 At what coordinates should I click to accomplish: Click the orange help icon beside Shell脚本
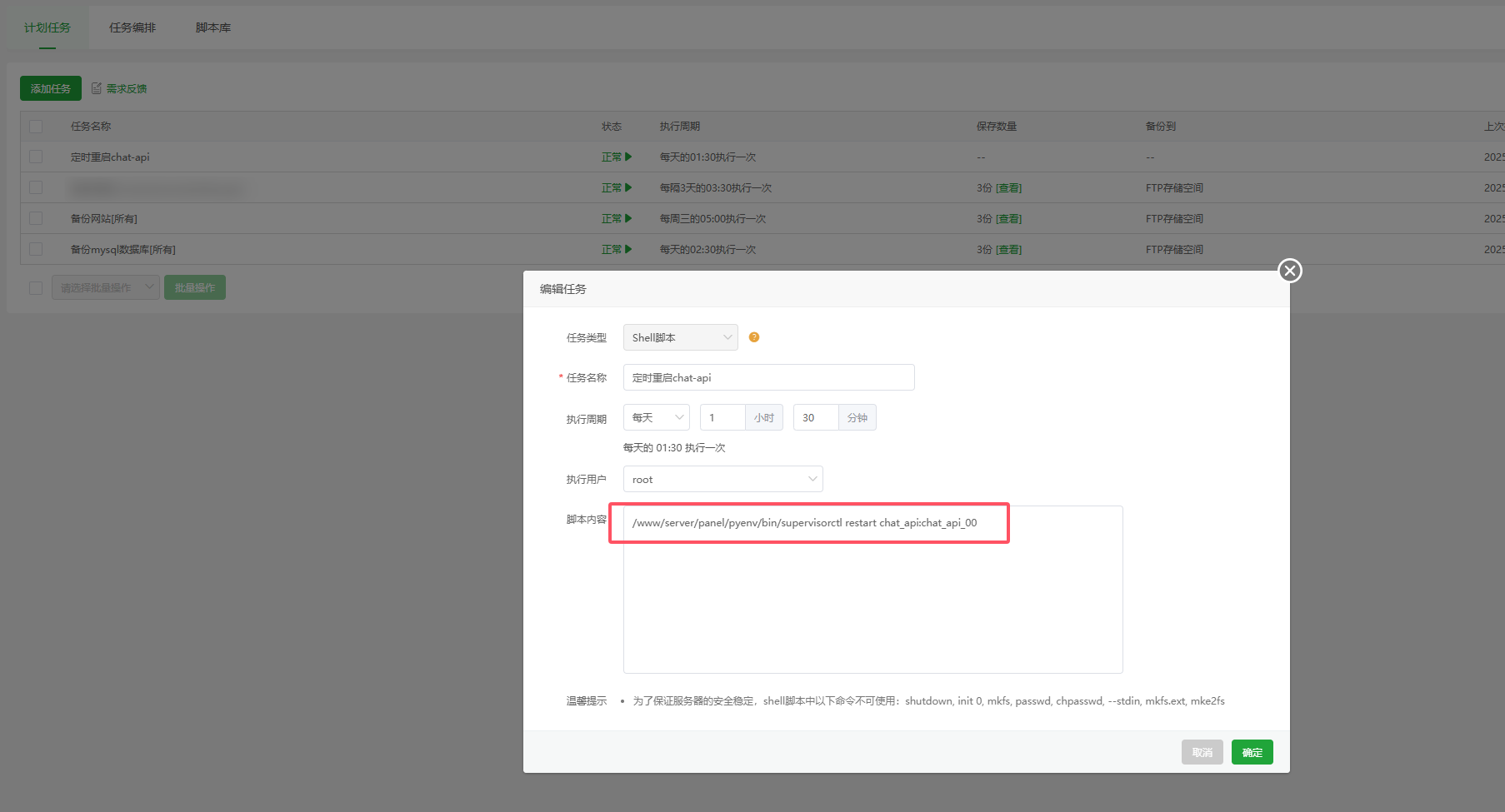point(754,337)
